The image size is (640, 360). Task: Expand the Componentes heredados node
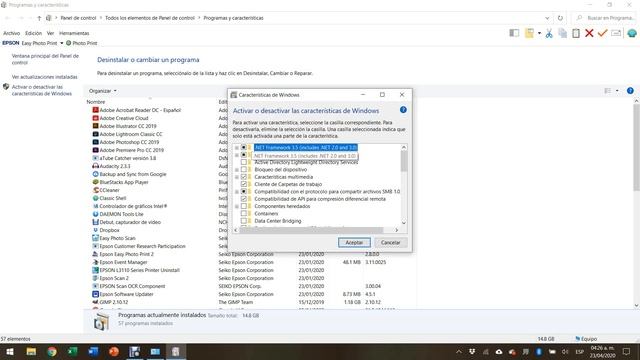point(237,206)
